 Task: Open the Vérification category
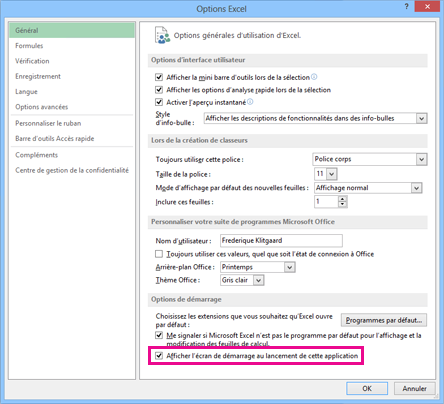click(x=72, y=61)
